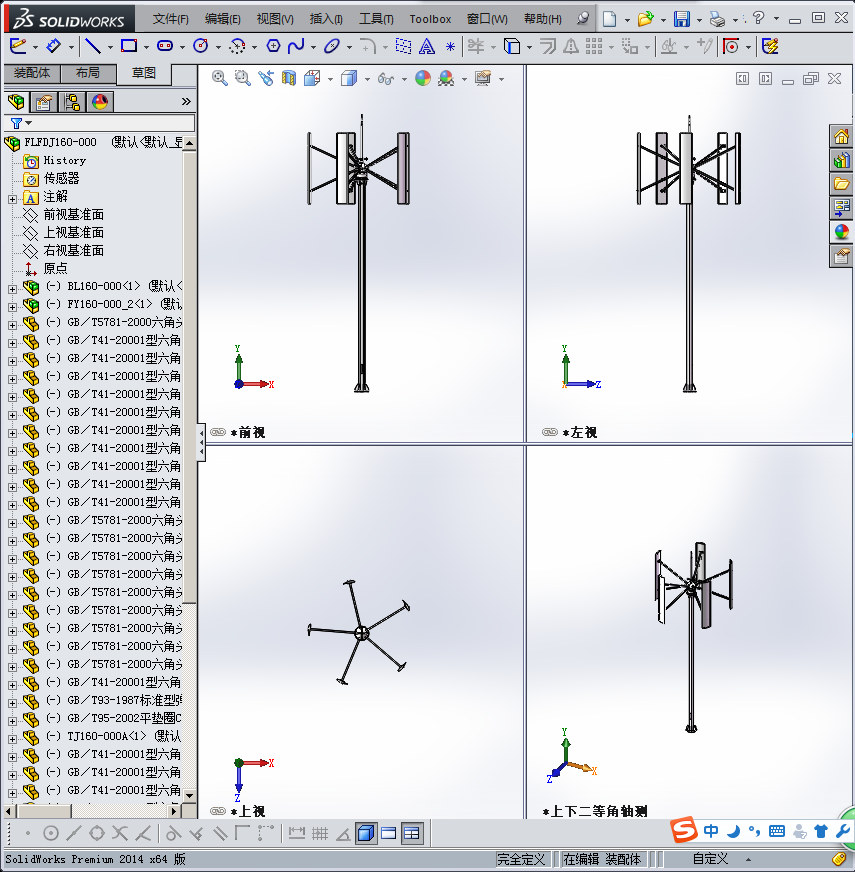Select the Line sketch tool
This screenshot has height=872, width=855.
tap(92, 46)
